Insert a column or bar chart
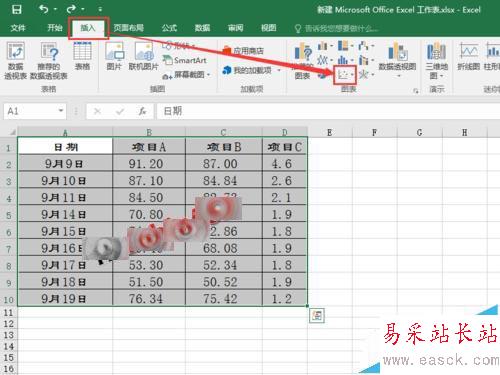Image resolution: width=500 pixels, height=375 pixels. (325, 46)
